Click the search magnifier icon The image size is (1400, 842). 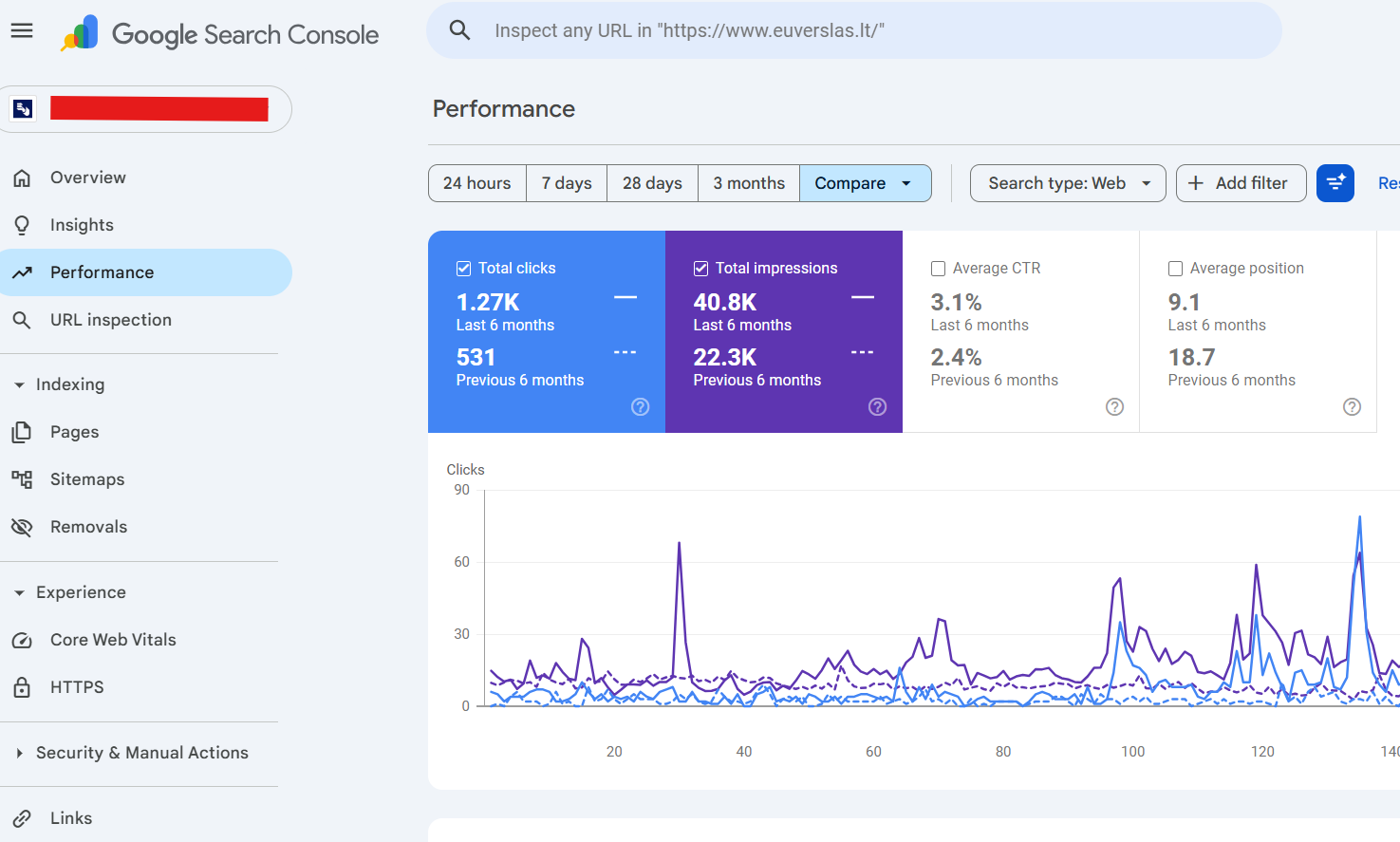(x=460, y=30)
